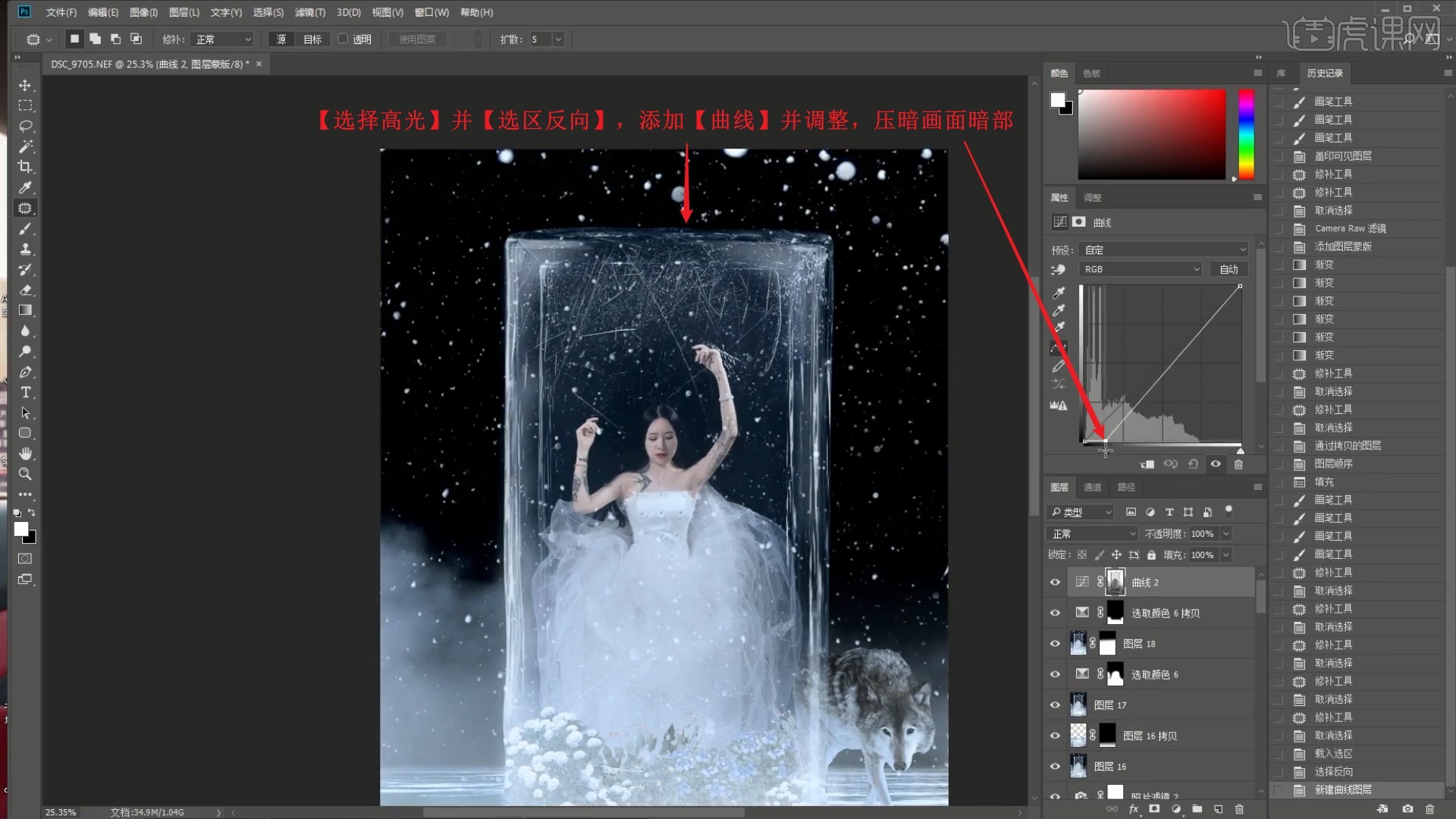The image size is (1456, 819).
Task: Enable the 透明 checkbox in options bar
Action: pos(343,39)
